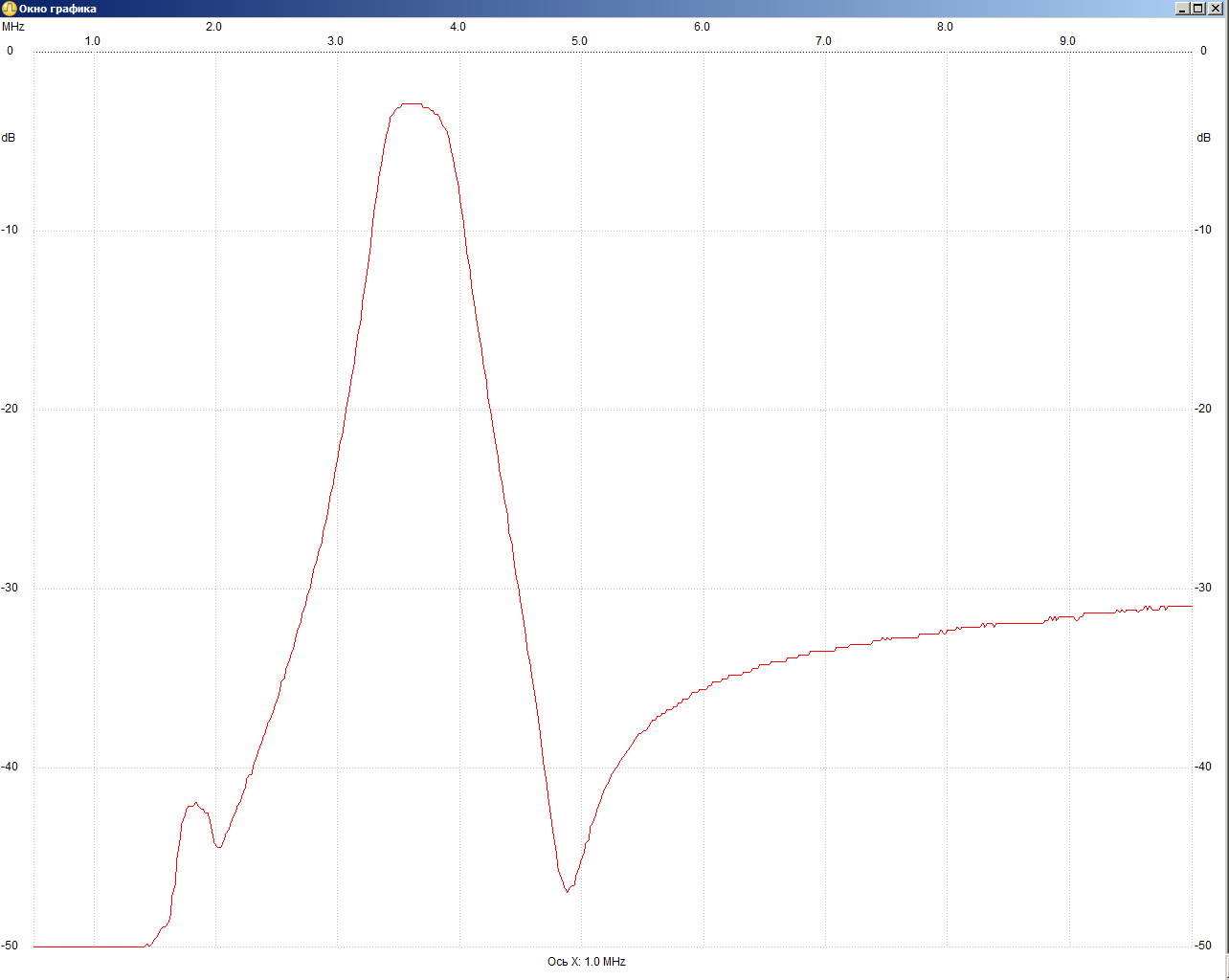Click the 9.0 frequency tick label
Screen dimensions: 1229x980
click(1066, 41)
